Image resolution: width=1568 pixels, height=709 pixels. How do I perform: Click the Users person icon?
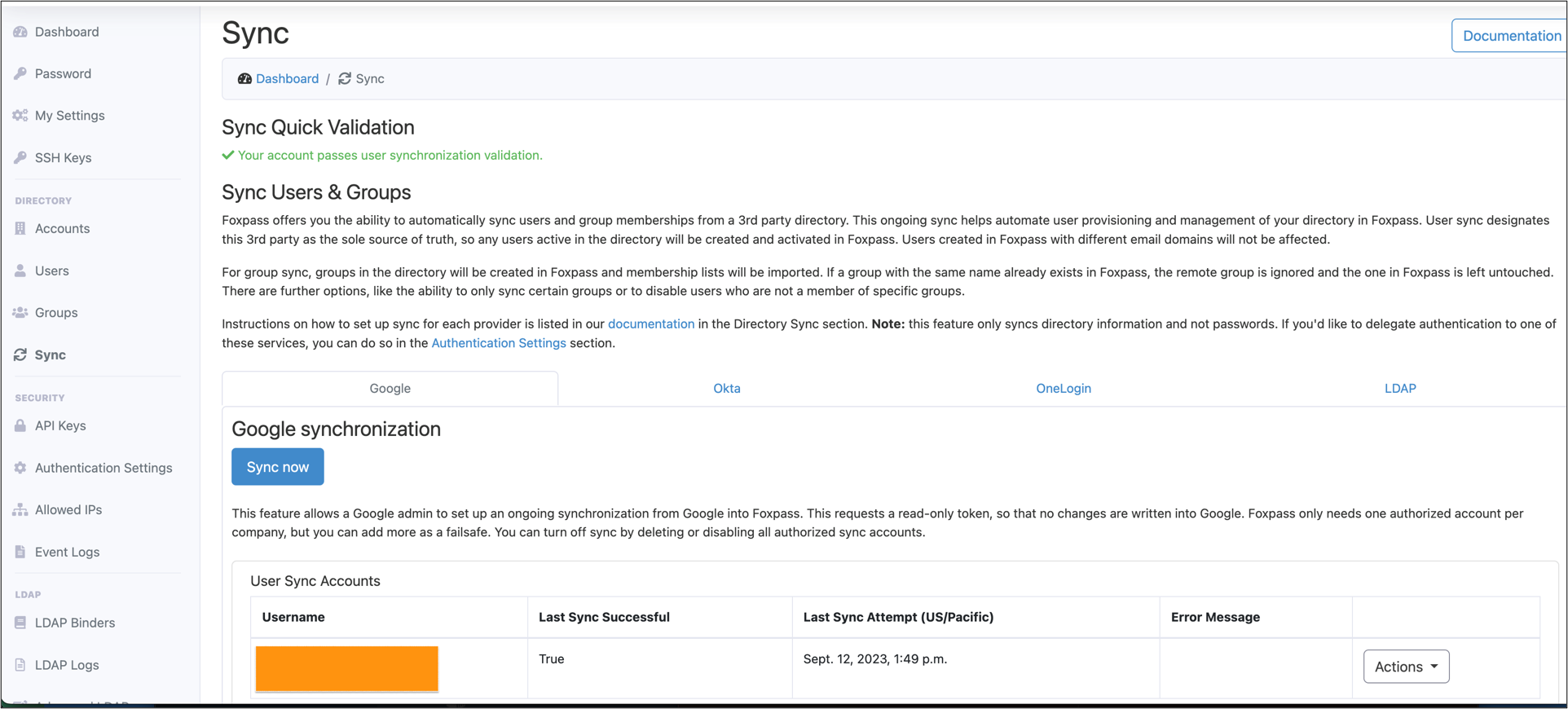(x=20, y=271)
